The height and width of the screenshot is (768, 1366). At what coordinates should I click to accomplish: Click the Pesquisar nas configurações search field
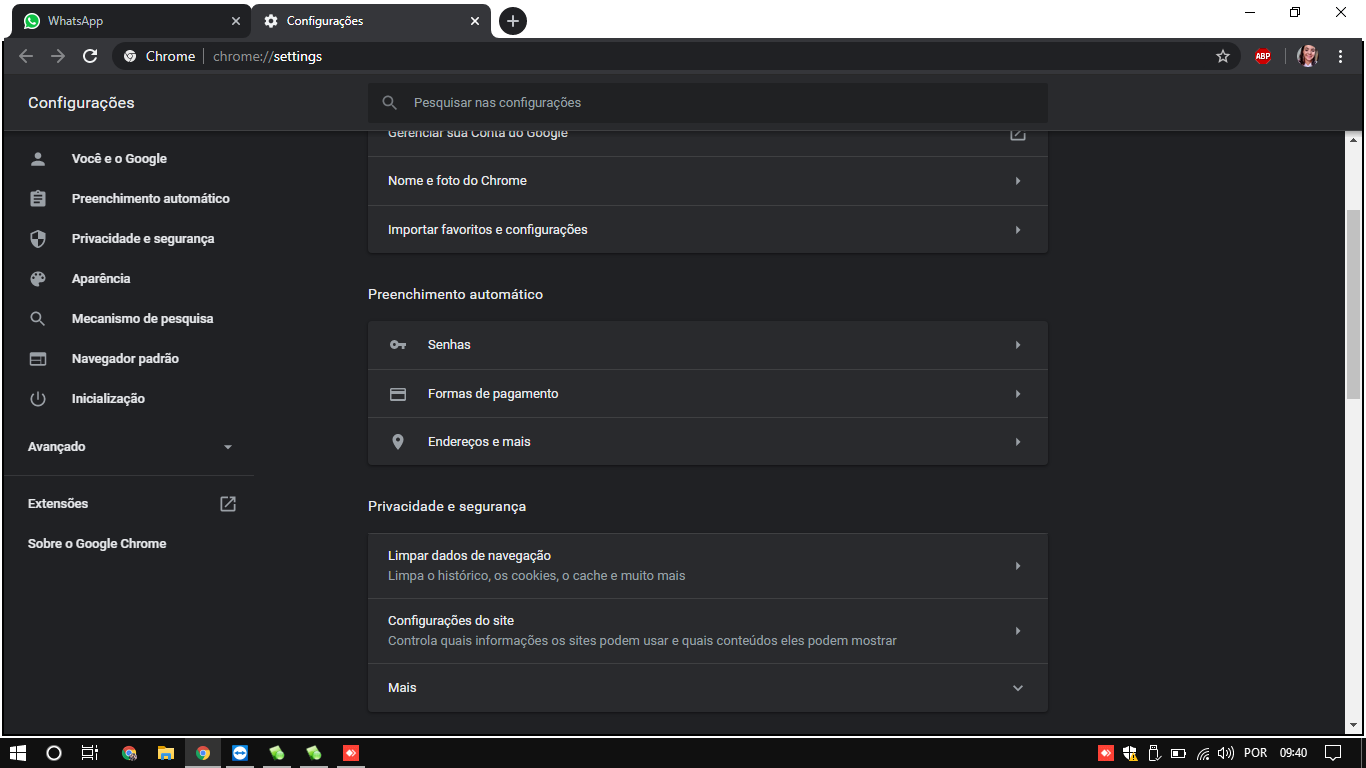[708, 103]
